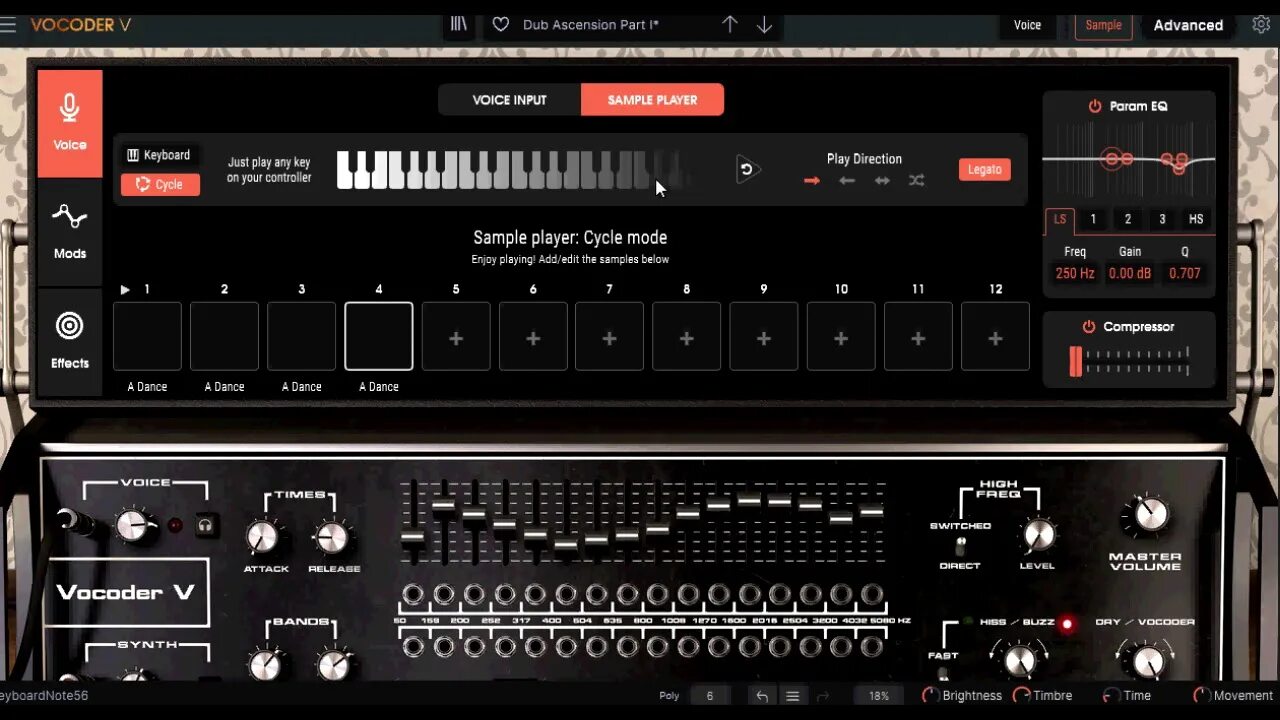Screen dimensions: 1280x720
Task: Toggle the Param EQ power button
Action: 1095,106
